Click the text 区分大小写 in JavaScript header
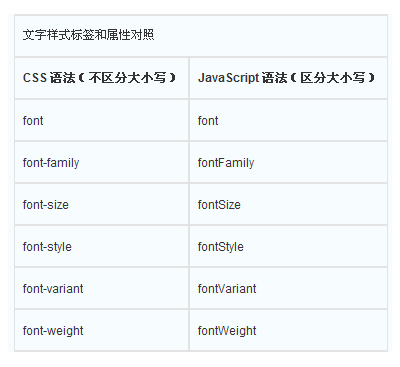Viewport: 400px width, 367px height. [332, 78]
